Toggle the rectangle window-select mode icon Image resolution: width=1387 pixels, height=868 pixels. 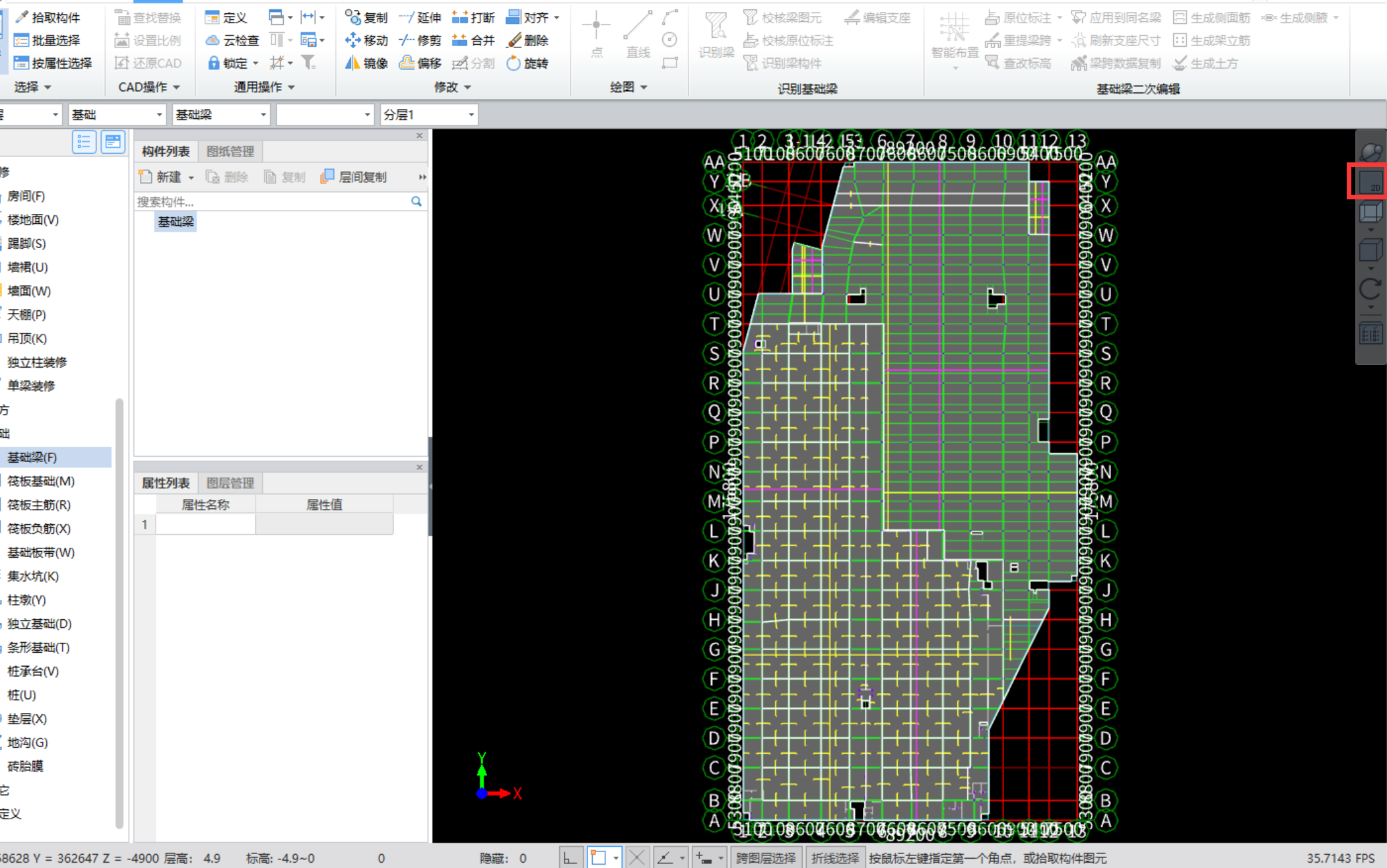click(598, 858)
